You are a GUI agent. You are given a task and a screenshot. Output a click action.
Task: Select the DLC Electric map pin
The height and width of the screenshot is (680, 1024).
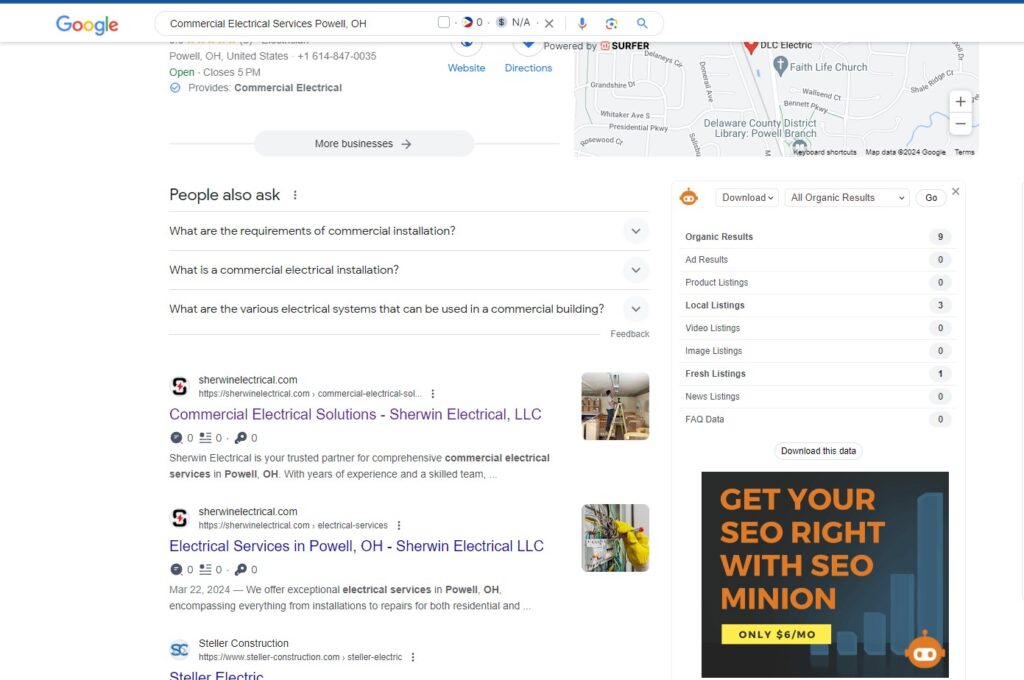click(751, 46)
